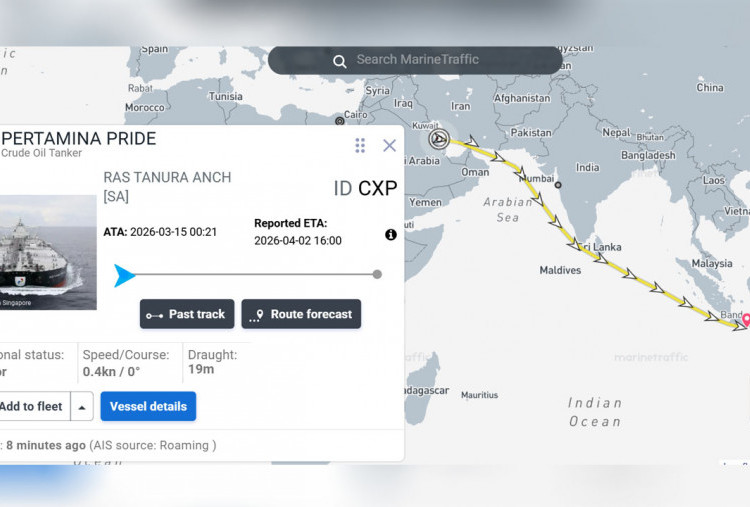Add vessel to fleet
The width and height of the screenshot is (750, 507).
33,406
